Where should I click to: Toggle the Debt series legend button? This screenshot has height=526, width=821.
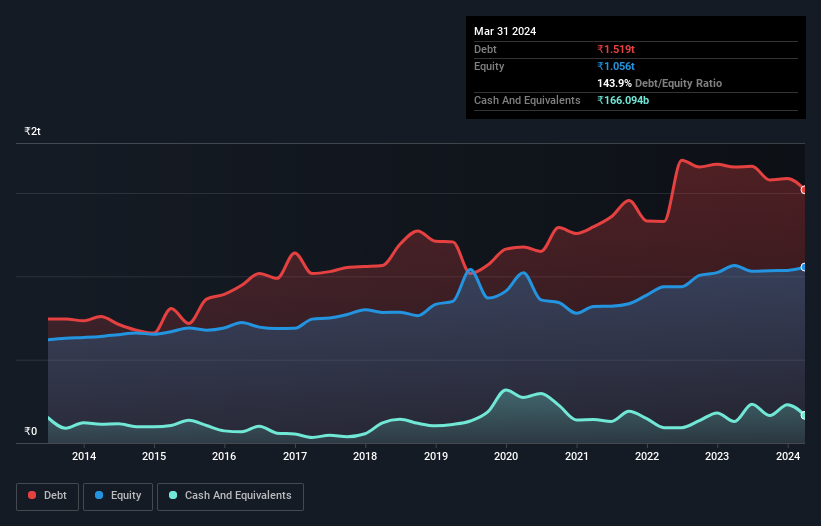[48, 496]
